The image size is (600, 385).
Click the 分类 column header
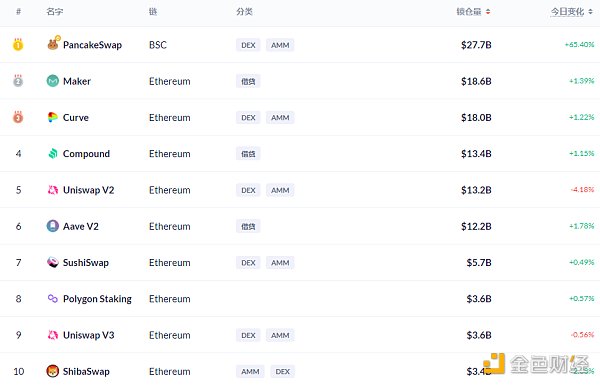(244, 12)
